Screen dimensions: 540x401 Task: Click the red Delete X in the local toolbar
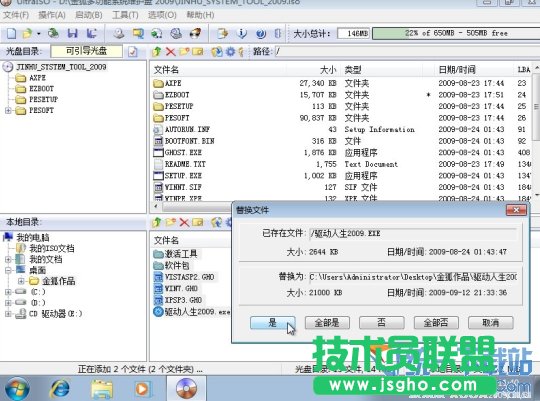click(x=184, y=222)
